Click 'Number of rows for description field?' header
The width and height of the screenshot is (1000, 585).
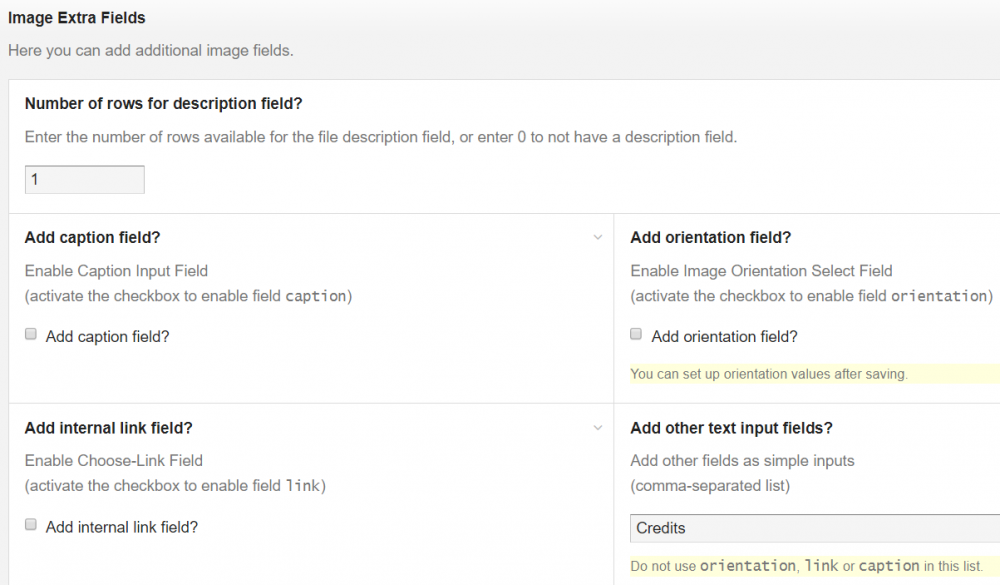(x=163, y=104)
